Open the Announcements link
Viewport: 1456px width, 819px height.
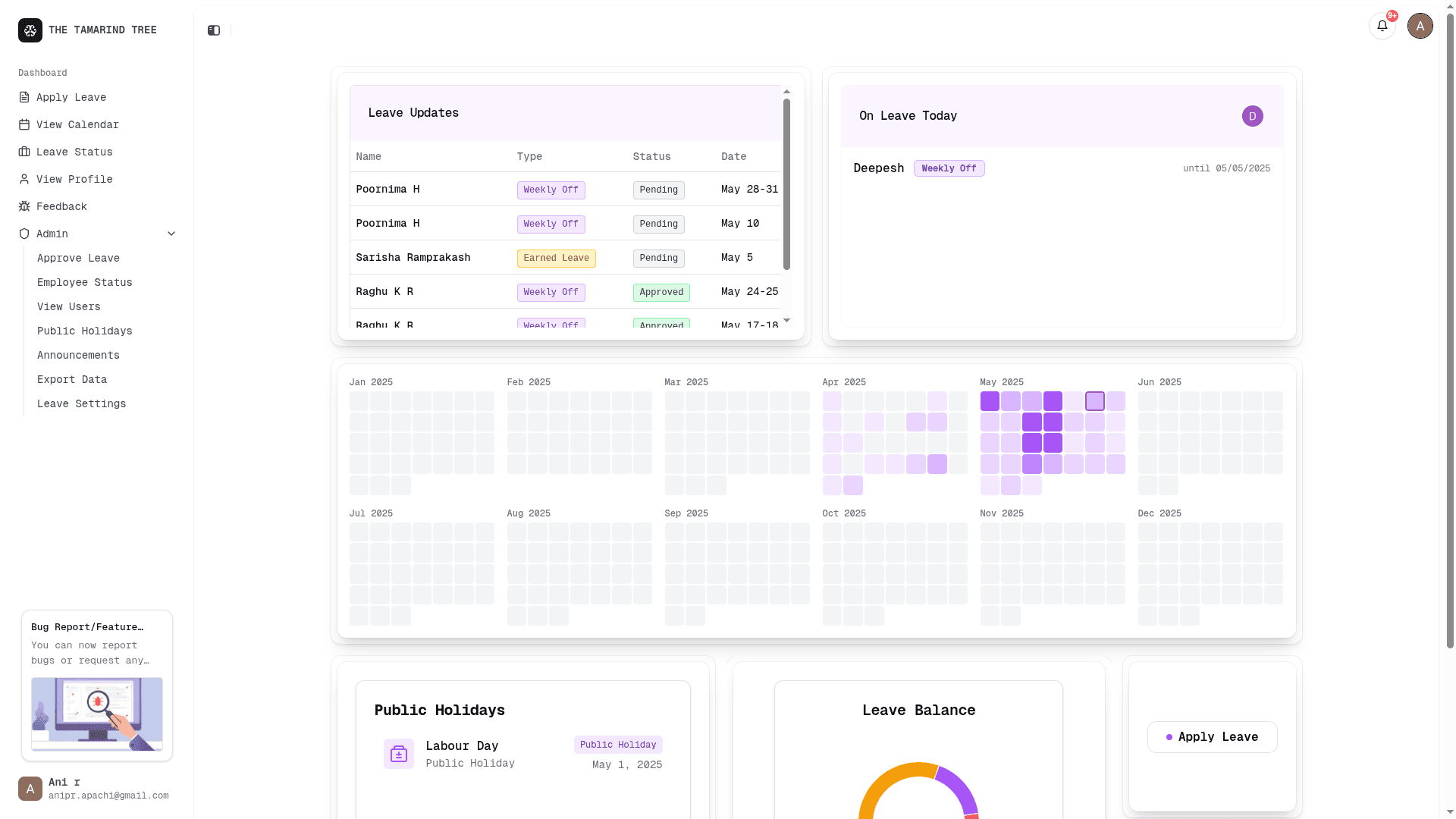[x=78, y=355]
